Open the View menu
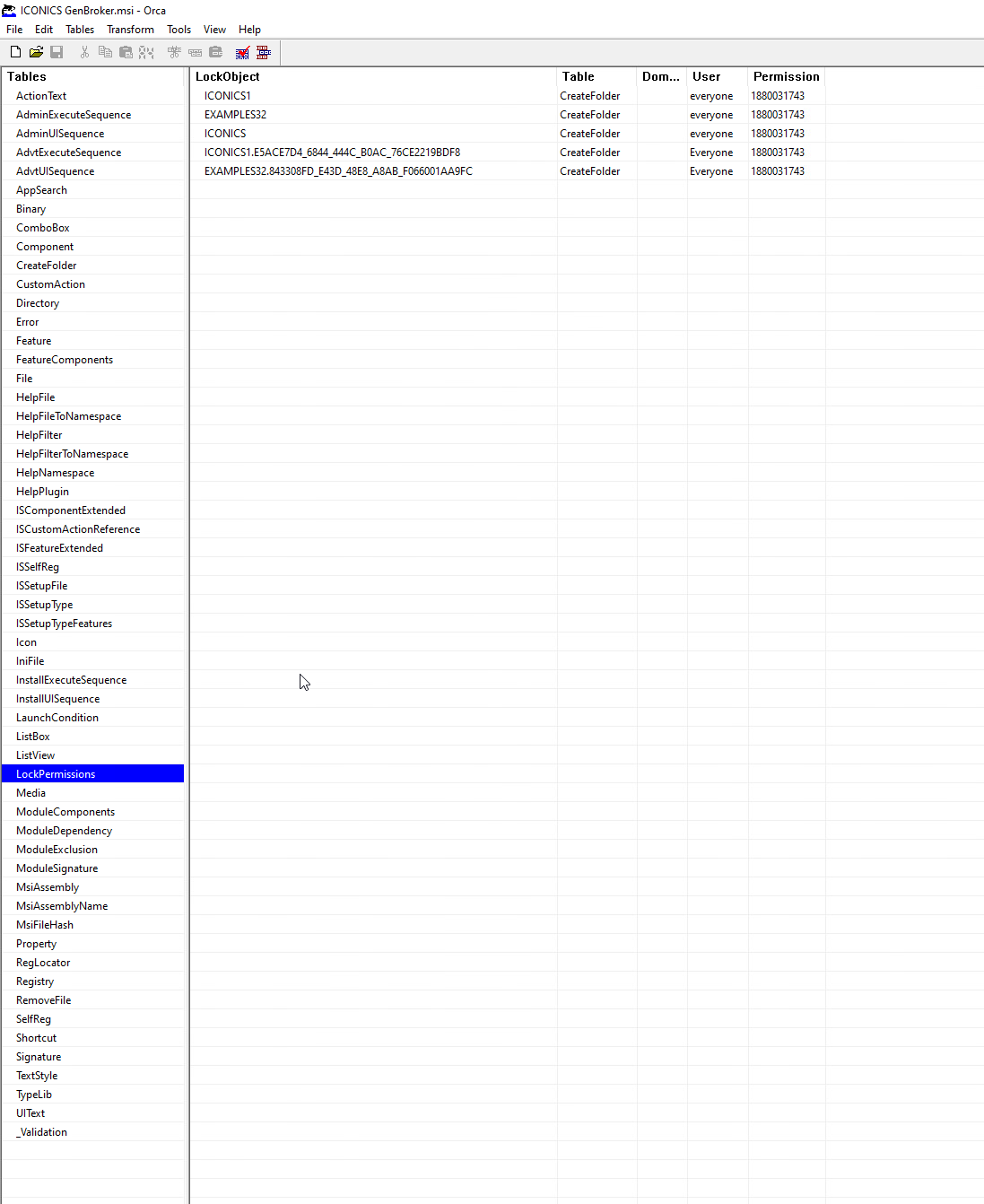984x1204 pixels. click(x=214, y=30)
